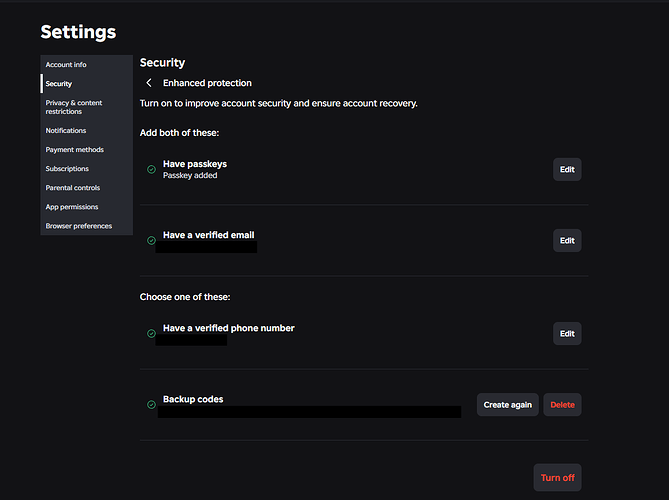Screen dimensions: 669x500
Task: Open Payment methods section
Action: [x=87, y=150]
